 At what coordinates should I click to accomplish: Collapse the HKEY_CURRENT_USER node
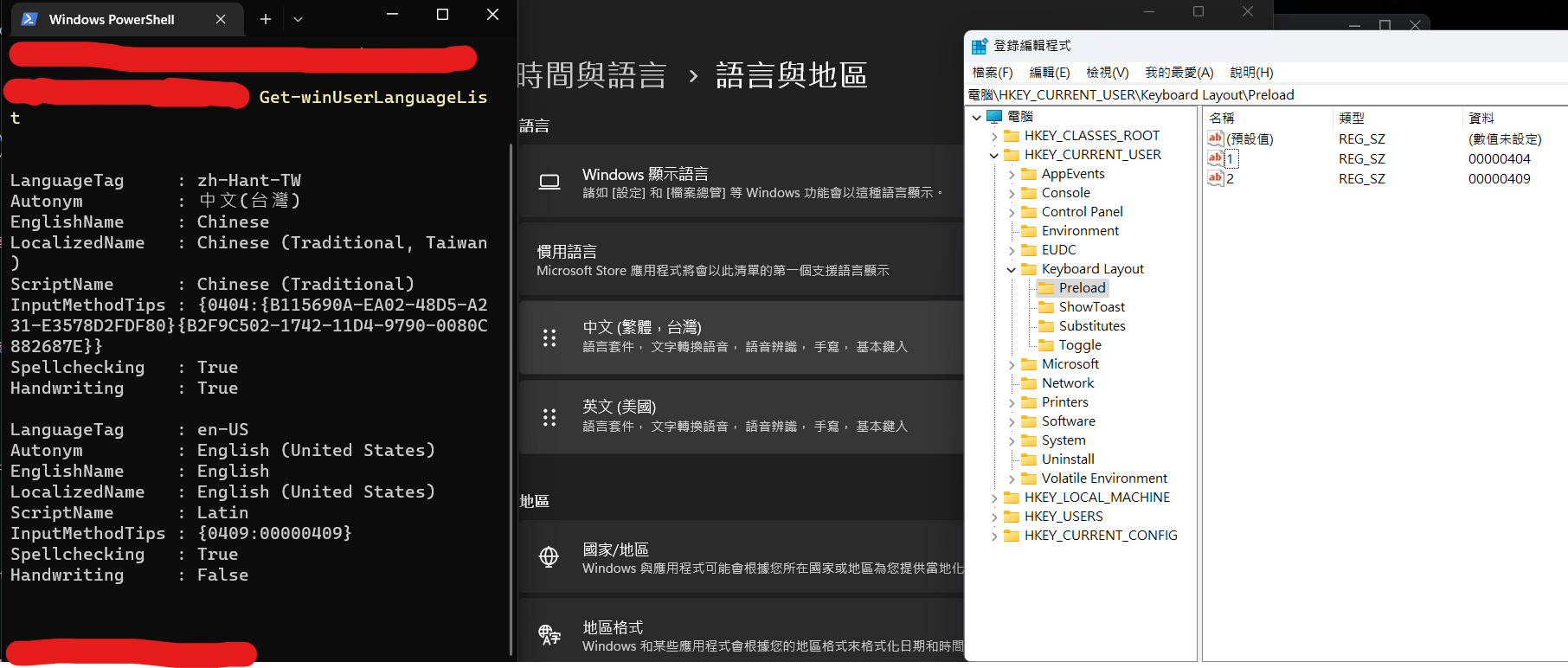pos(994,155)
